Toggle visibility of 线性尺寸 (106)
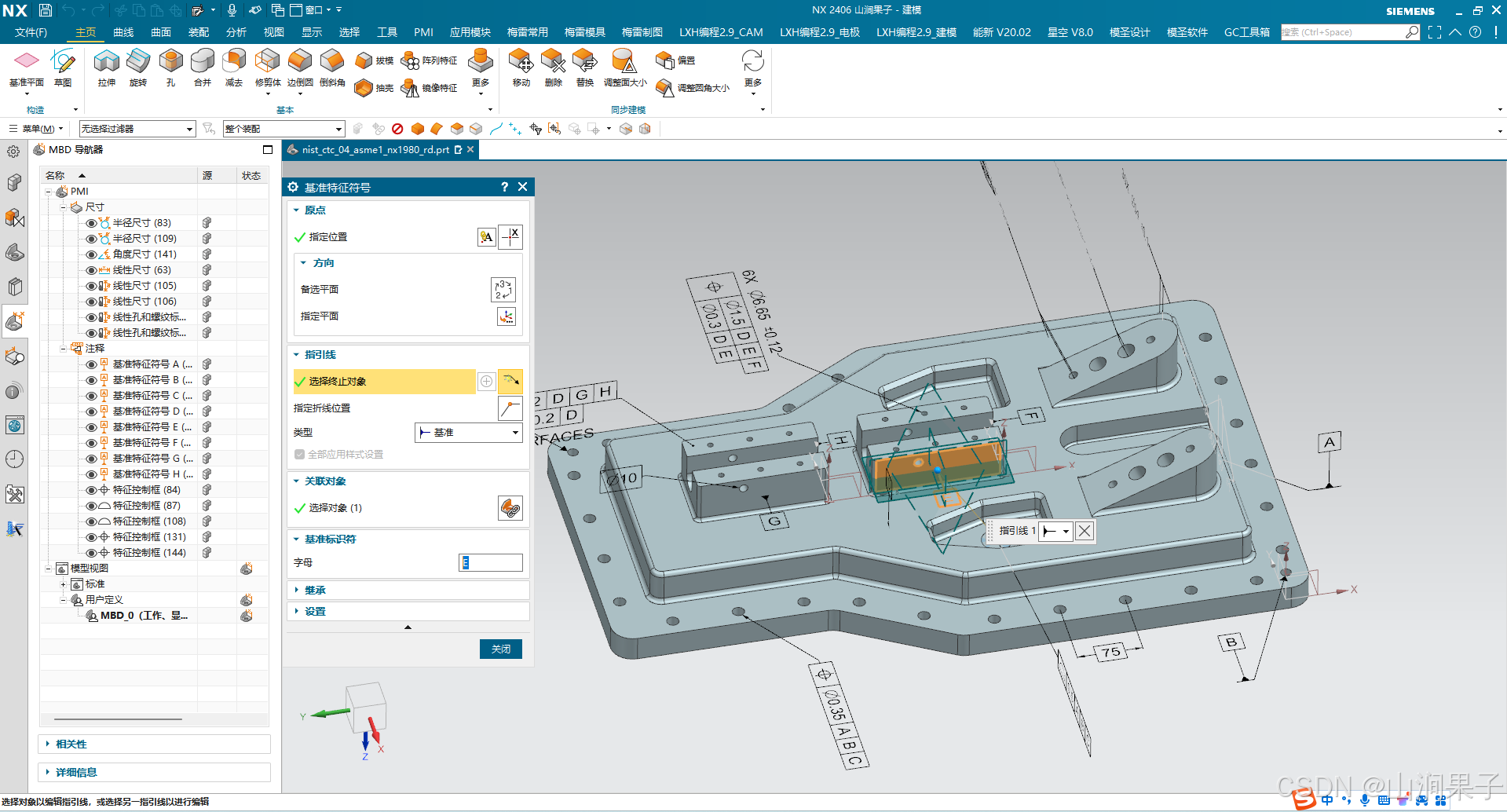1507x812 pixels. click(91, 302)
